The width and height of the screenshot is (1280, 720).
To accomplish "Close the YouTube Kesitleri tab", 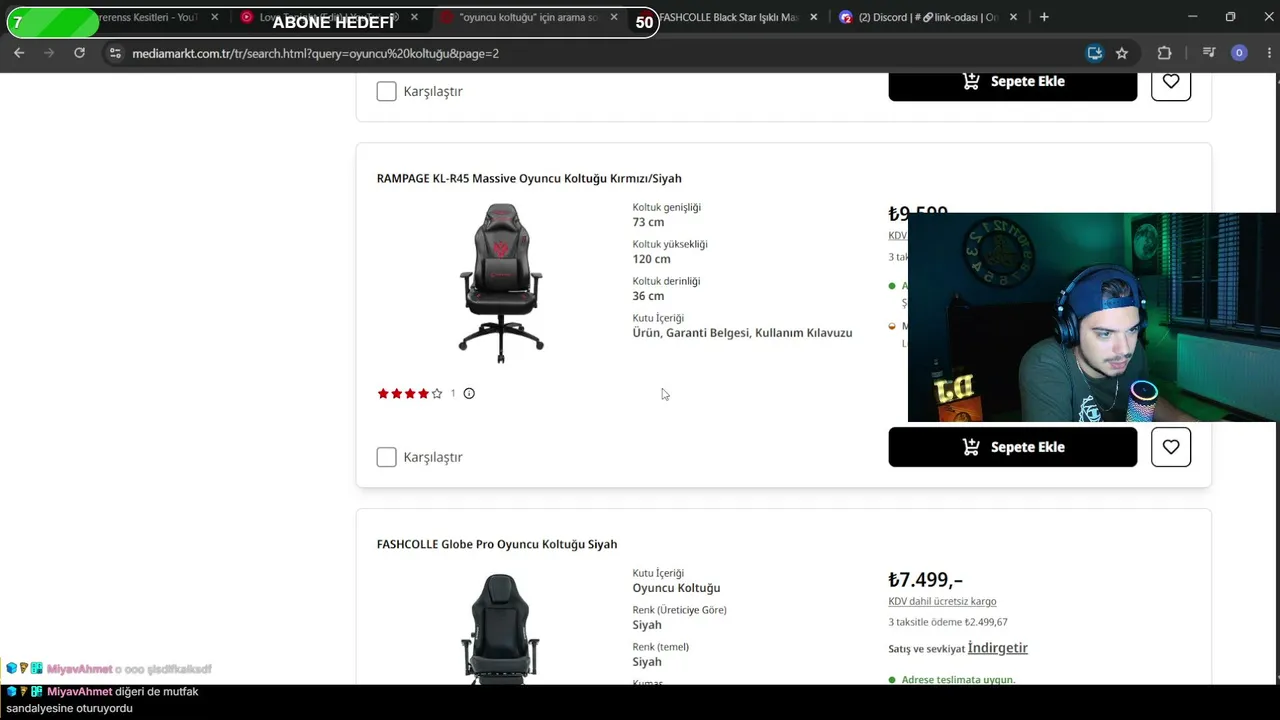I will 214,17.
